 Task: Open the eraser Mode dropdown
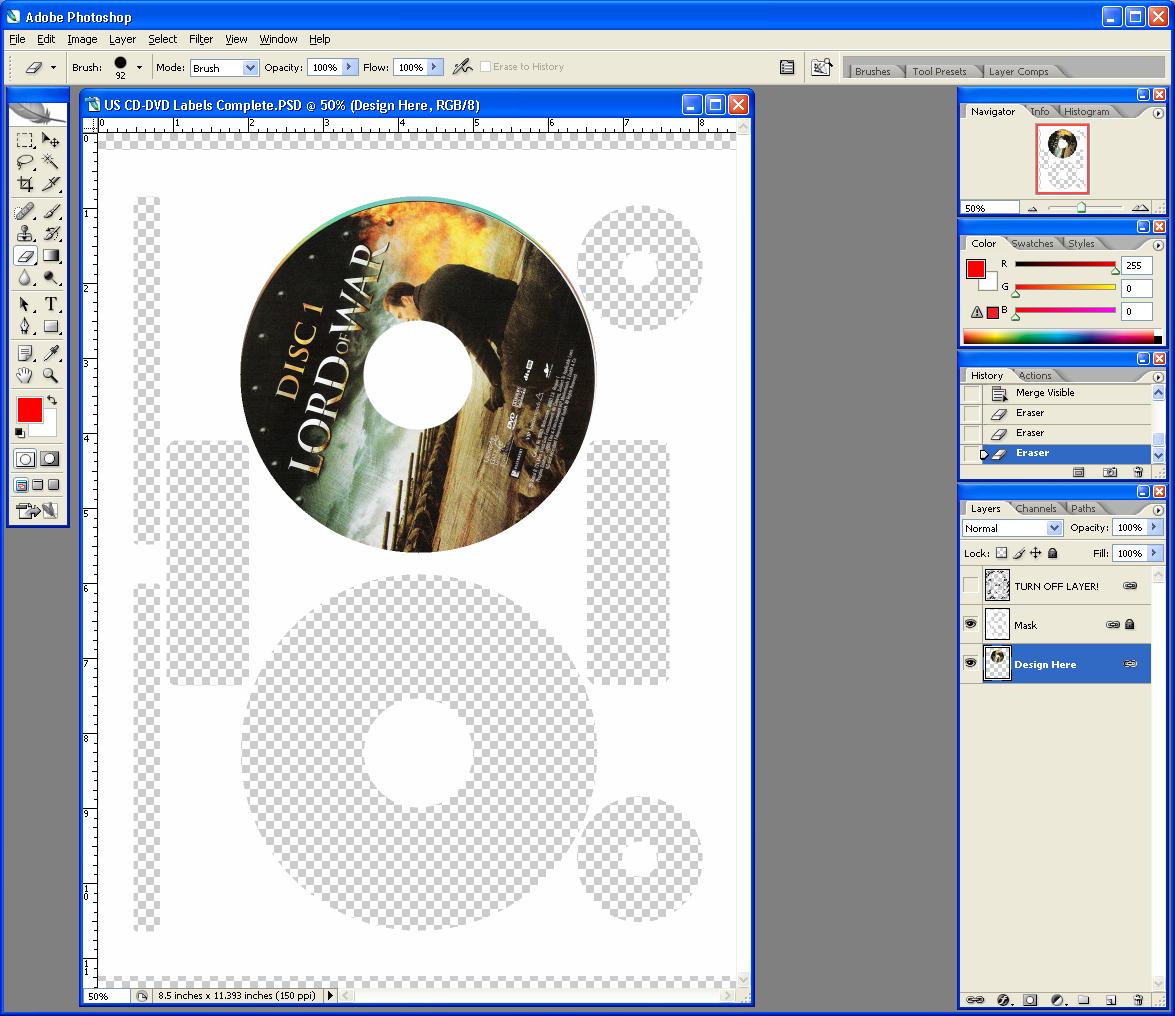(250, 67)
